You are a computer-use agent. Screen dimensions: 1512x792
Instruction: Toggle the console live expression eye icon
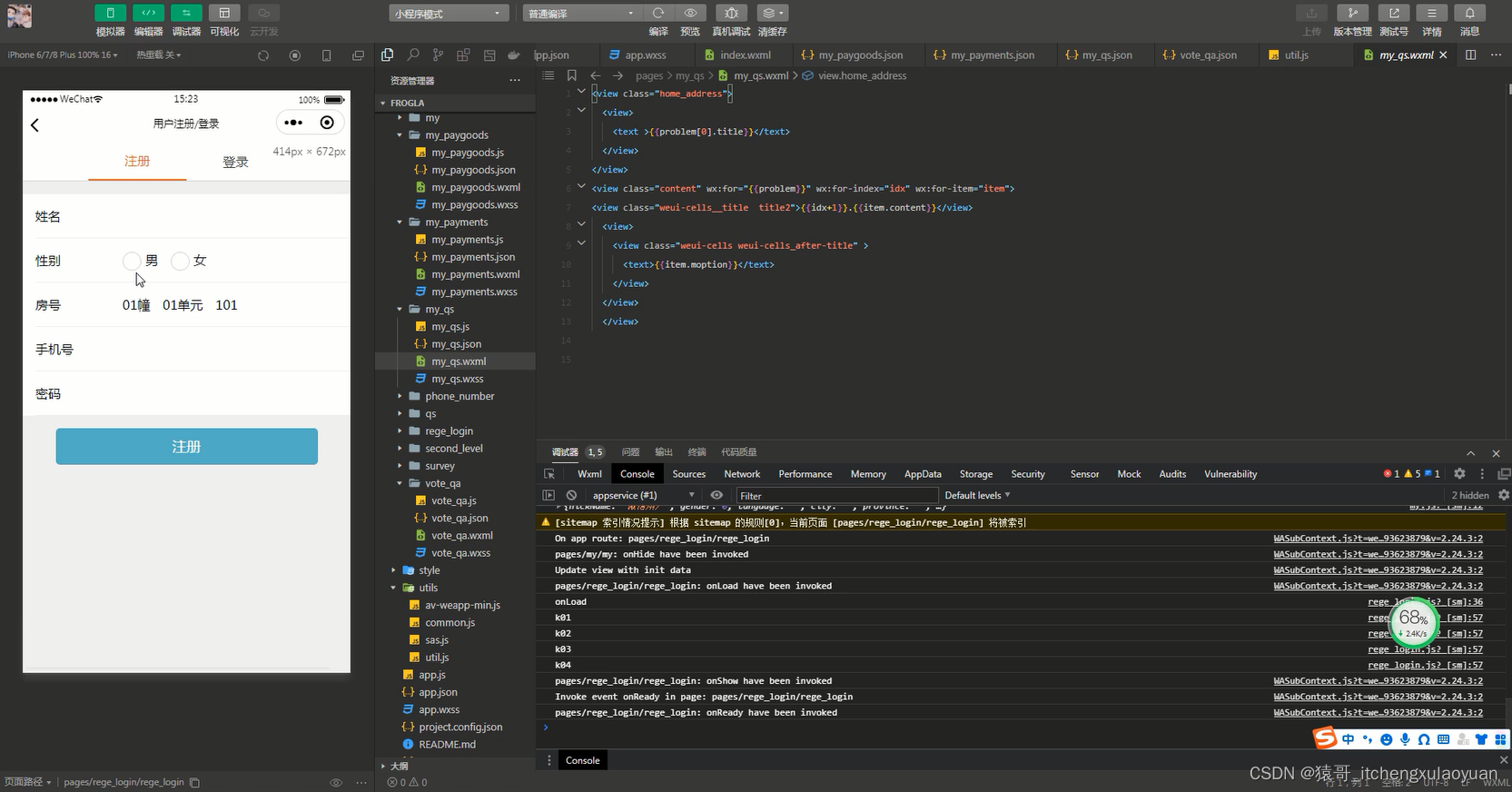coord(716,496)
